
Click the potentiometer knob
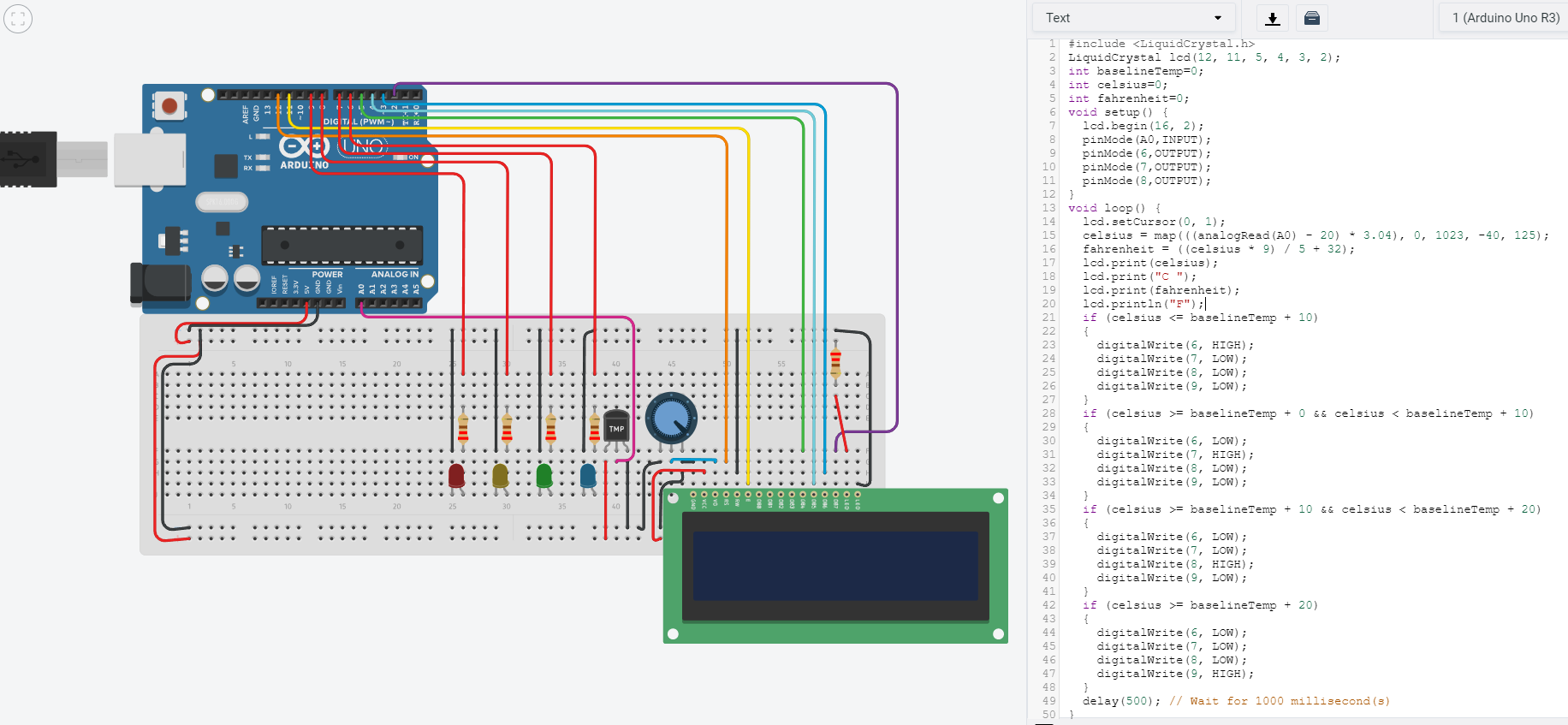(x=671, y=419)
